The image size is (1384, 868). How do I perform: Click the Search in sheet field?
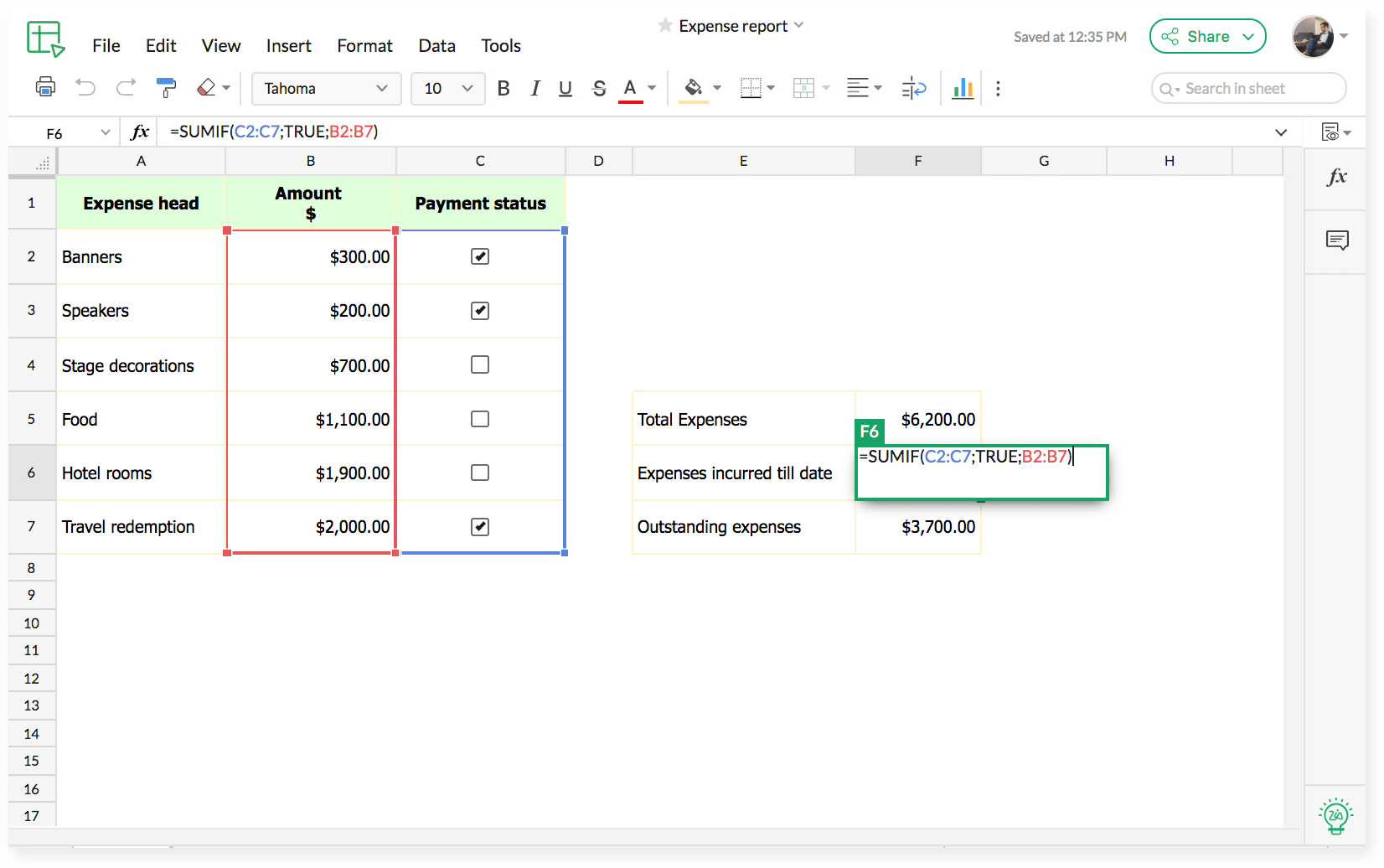click(x=1249, y=88)
